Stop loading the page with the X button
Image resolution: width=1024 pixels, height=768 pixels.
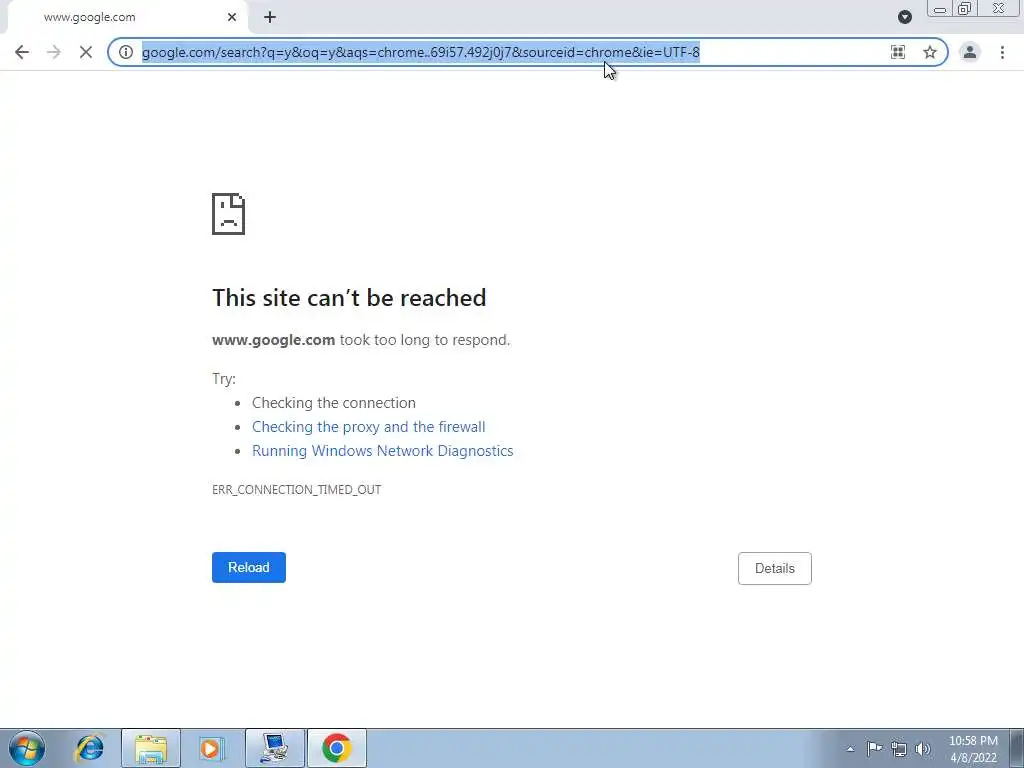click(86, 52)
